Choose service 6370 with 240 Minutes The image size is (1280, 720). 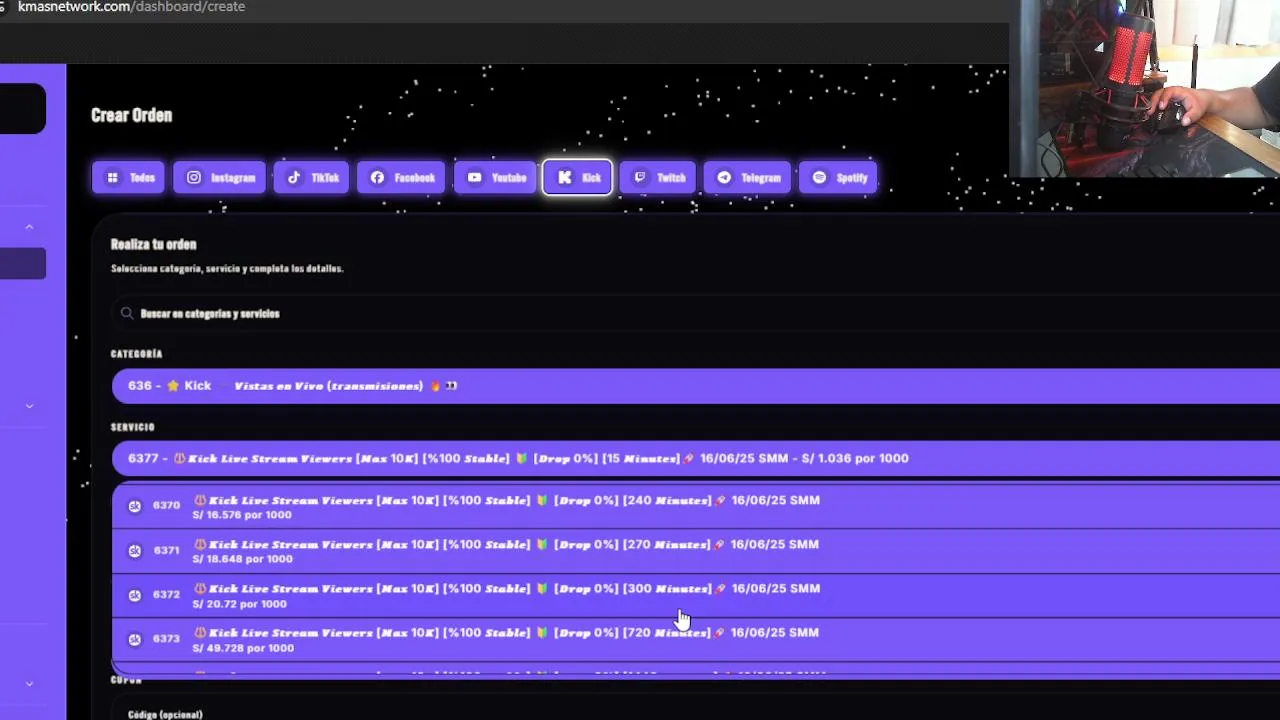pyautogui.click(x=695, y=507)
